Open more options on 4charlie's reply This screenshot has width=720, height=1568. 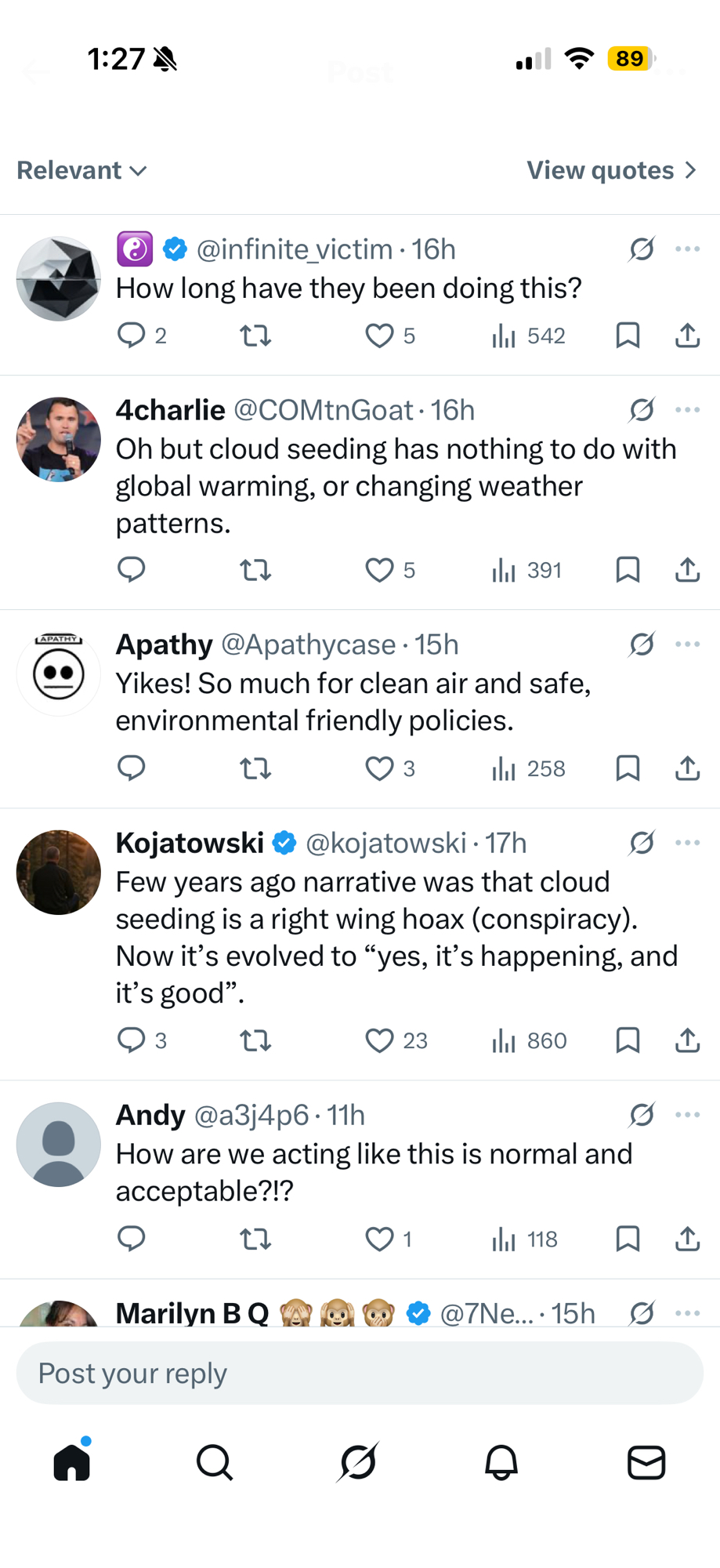(687, 409)
